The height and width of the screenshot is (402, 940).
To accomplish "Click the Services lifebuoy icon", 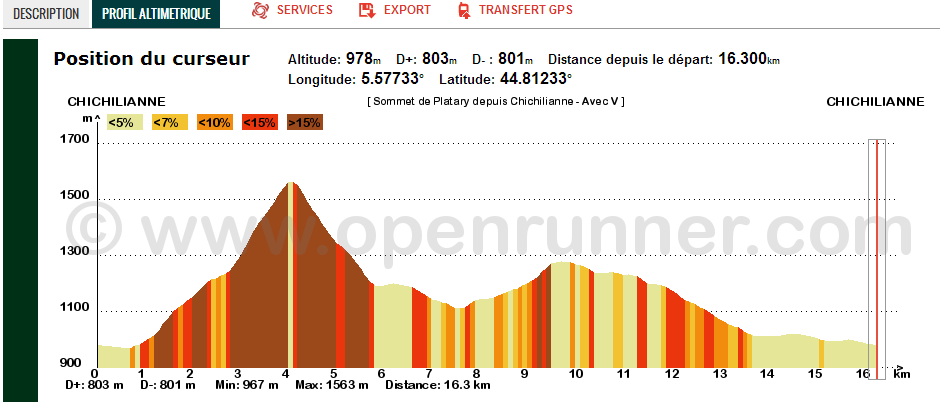I will (x=261, y=11).
